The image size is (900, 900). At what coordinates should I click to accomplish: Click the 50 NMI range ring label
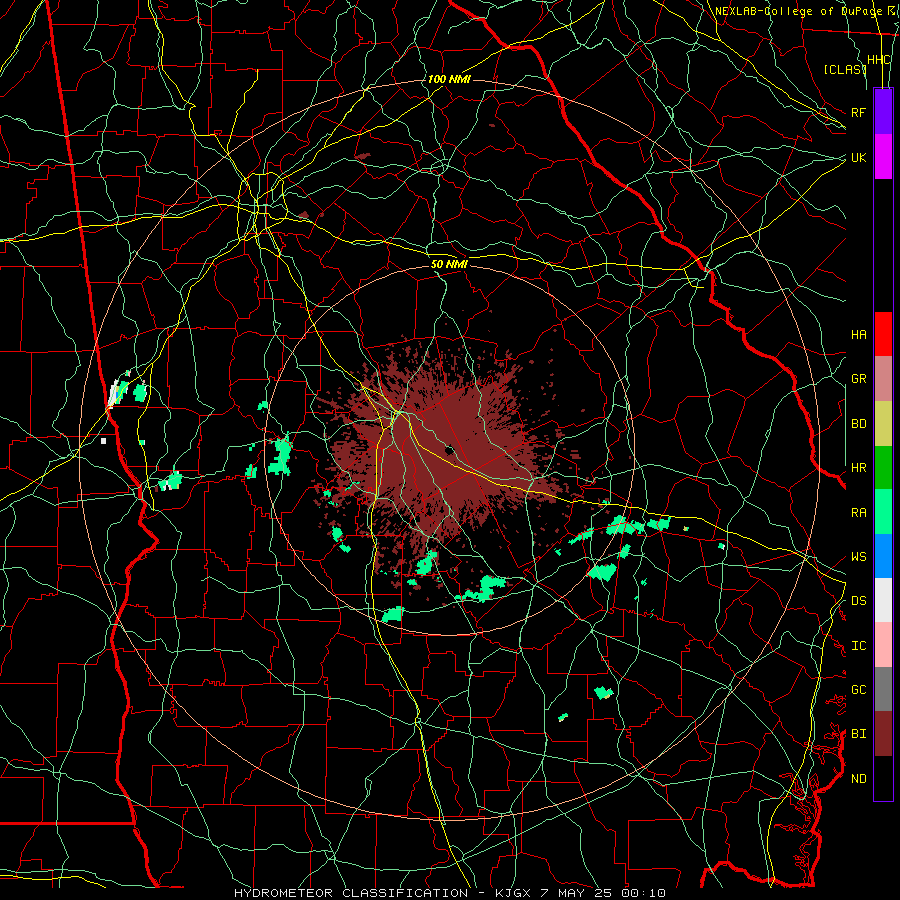pyautogui.click(x=449, y=264)
